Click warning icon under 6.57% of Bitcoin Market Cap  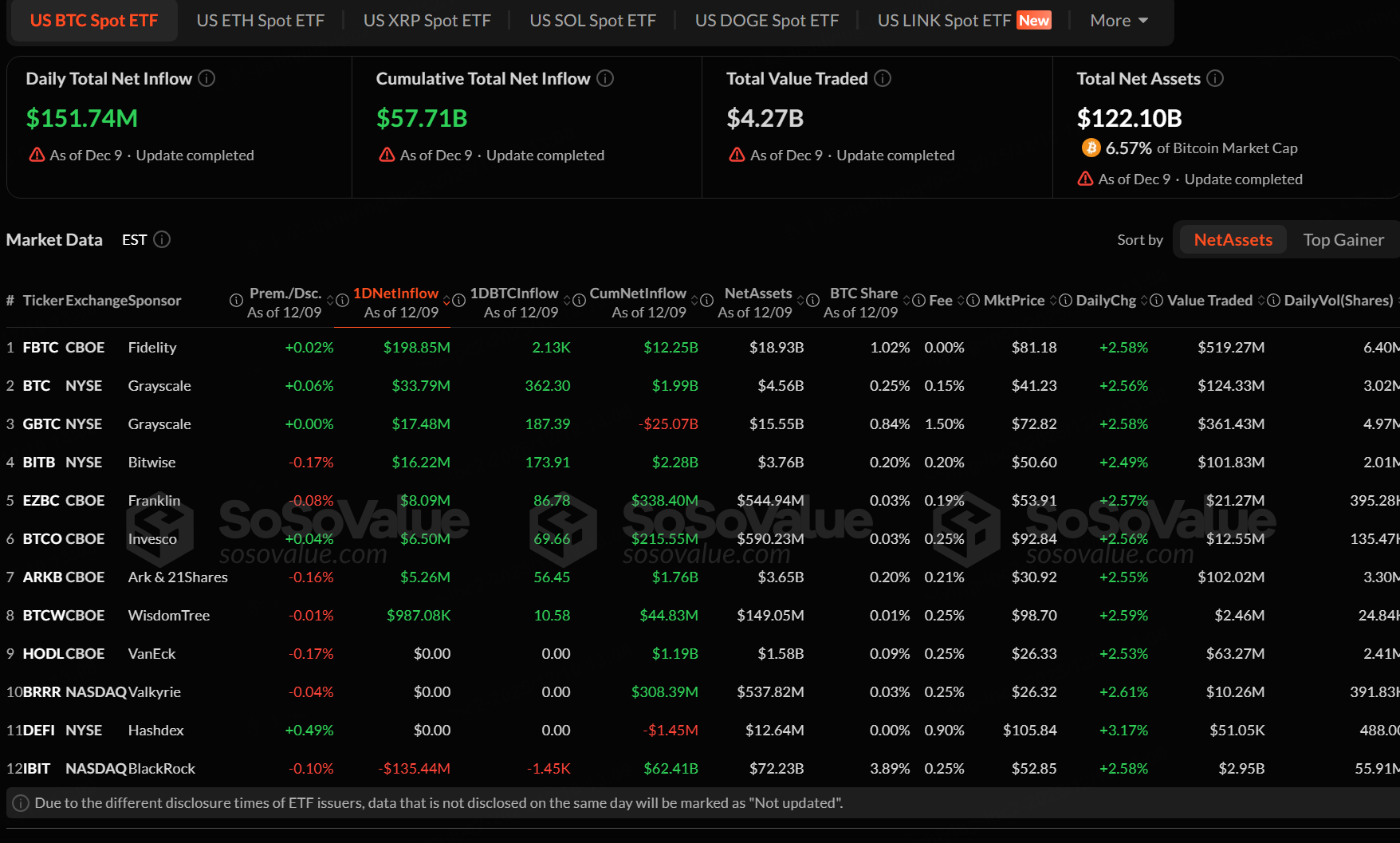pyautogui.click(x=1085, y=179)
